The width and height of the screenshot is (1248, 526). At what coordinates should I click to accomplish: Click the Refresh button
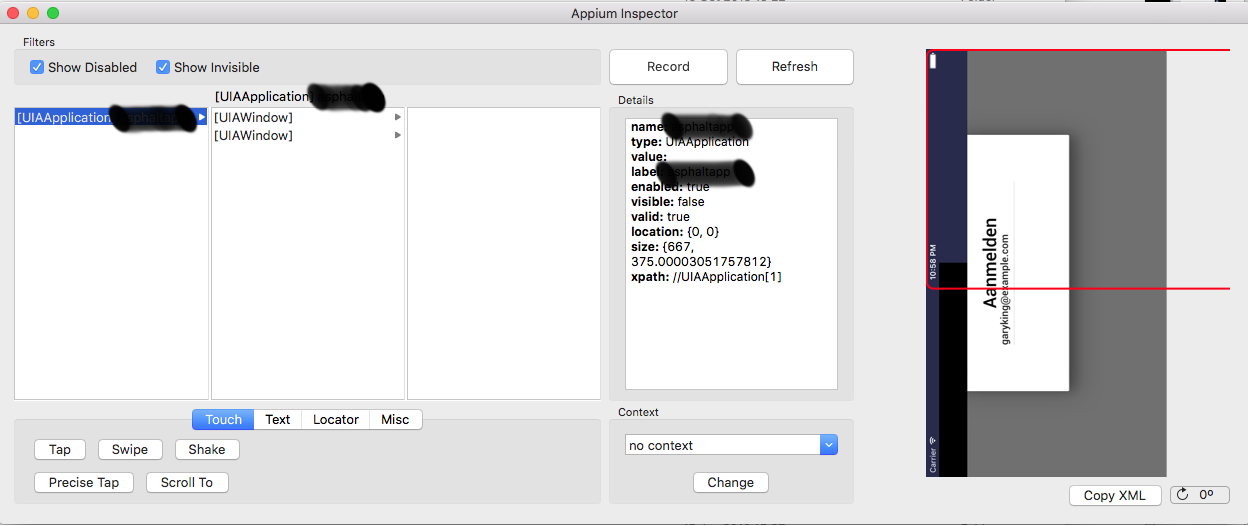coord(794,67)
